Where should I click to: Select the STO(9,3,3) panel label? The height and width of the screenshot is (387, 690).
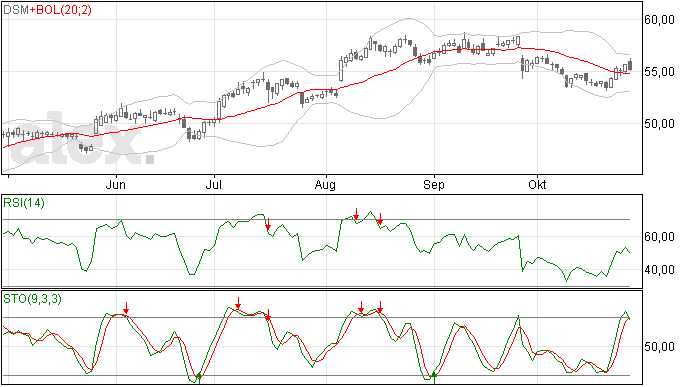coord(32,299)
